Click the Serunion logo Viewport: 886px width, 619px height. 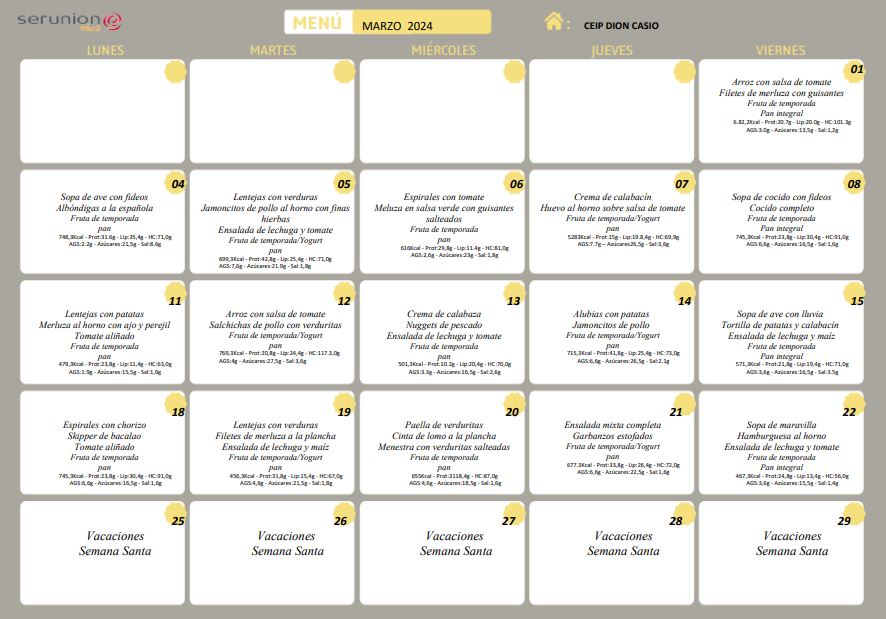coord(71,21)
